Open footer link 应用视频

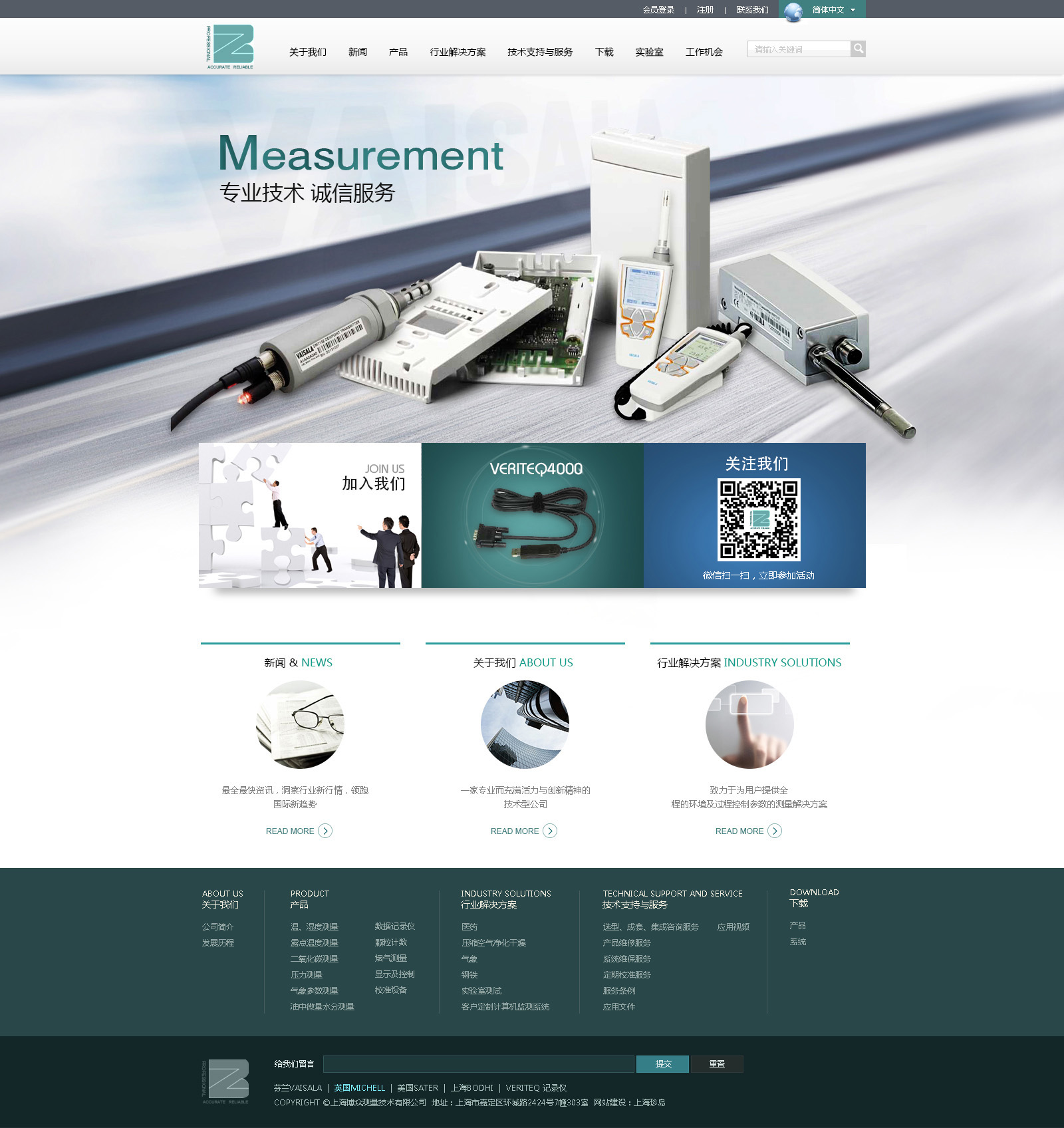(733, 926)
